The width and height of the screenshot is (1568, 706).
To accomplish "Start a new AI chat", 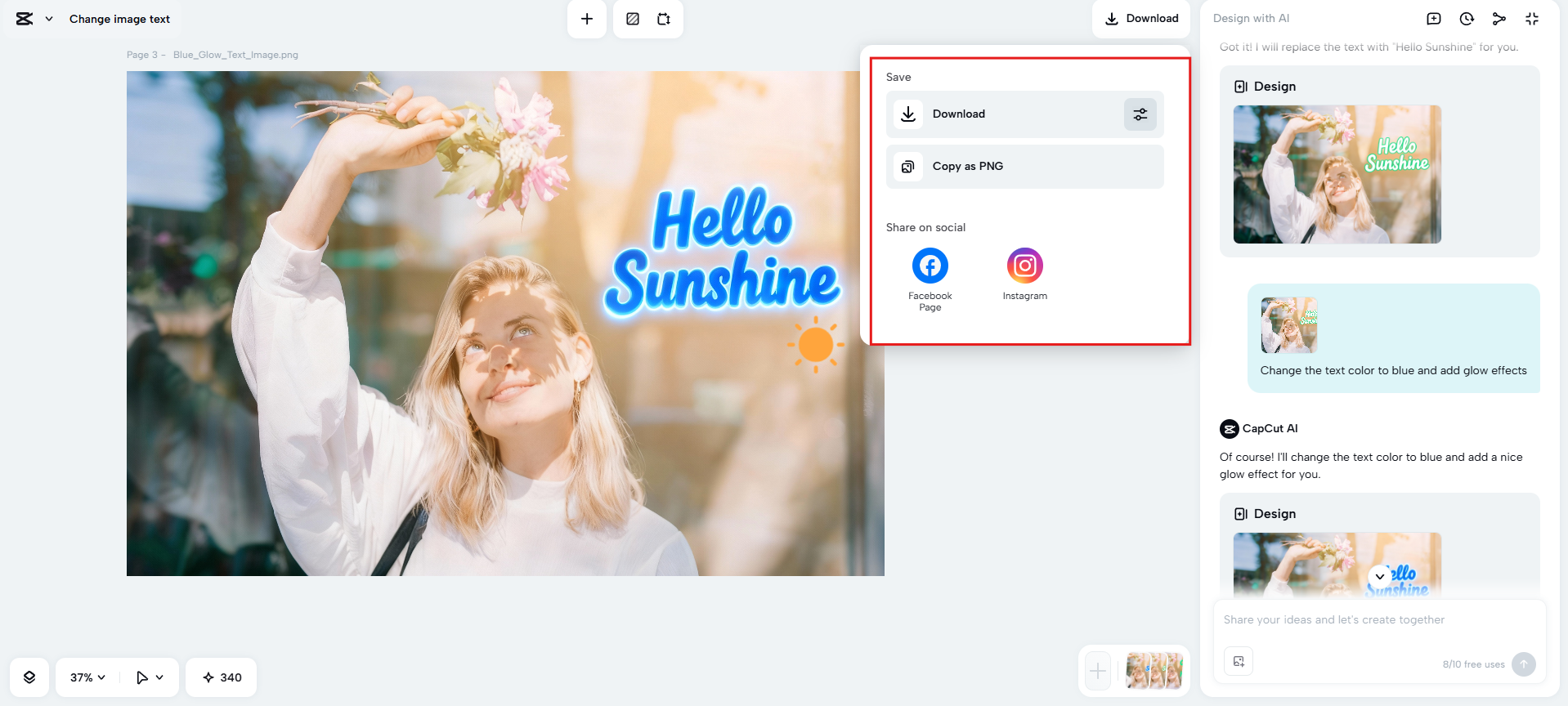I will (x=1434, y=19).
